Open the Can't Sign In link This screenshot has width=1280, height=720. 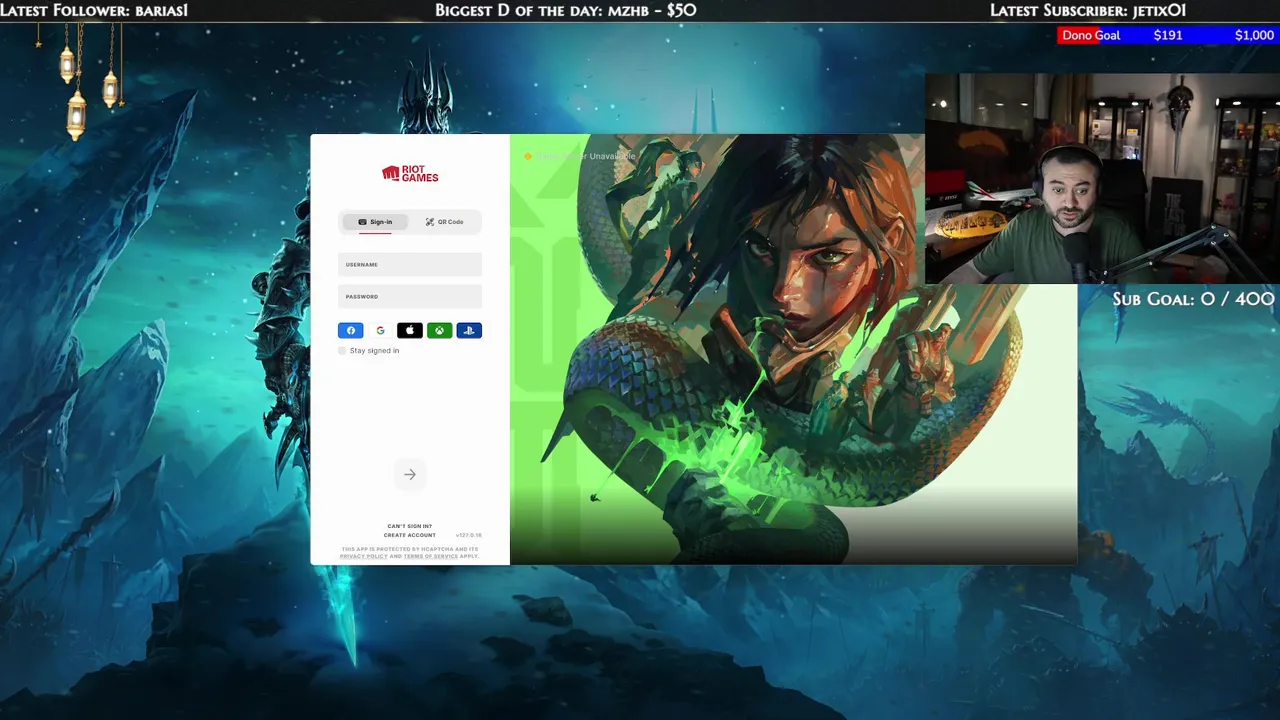[410, 526]
